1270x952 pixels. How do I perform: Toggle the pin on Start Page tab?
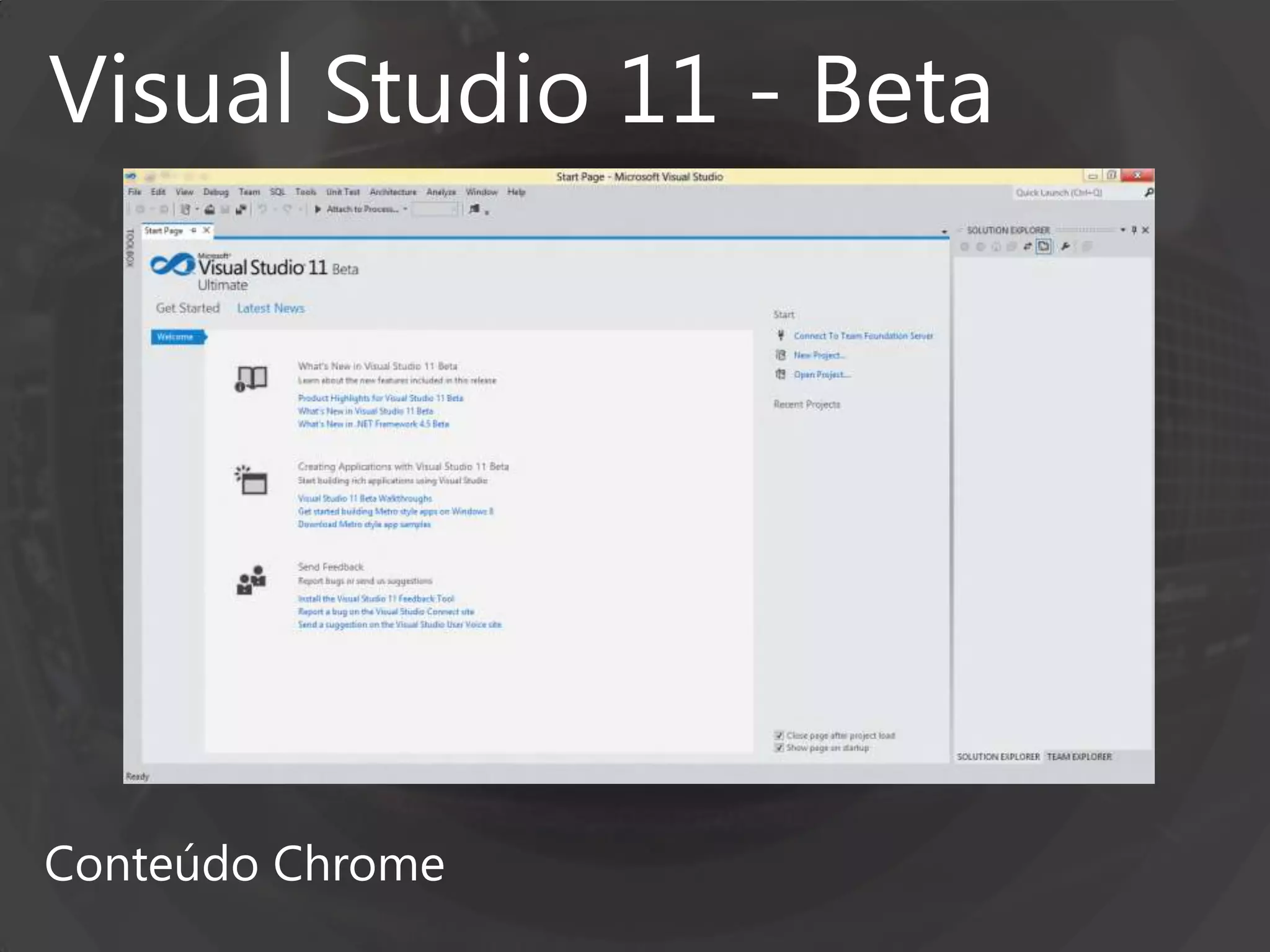193,231
